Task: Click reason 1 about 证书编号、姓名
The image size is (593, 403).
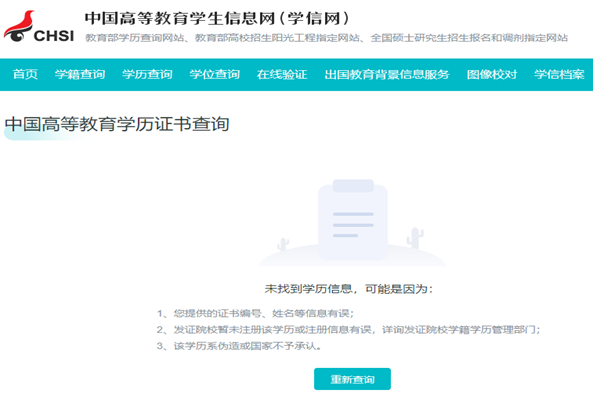Action: click(x=255, y=313)
